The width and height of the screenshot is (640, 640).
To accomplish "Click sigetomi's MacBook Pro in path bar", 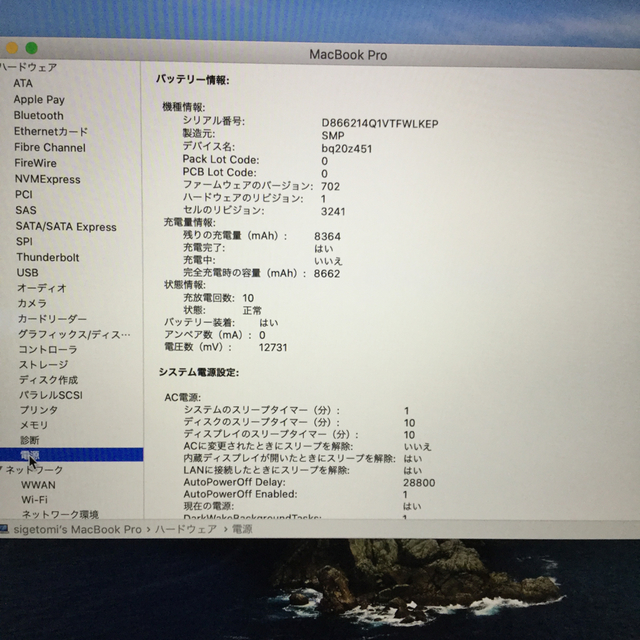I will click(x=78, y=529).
